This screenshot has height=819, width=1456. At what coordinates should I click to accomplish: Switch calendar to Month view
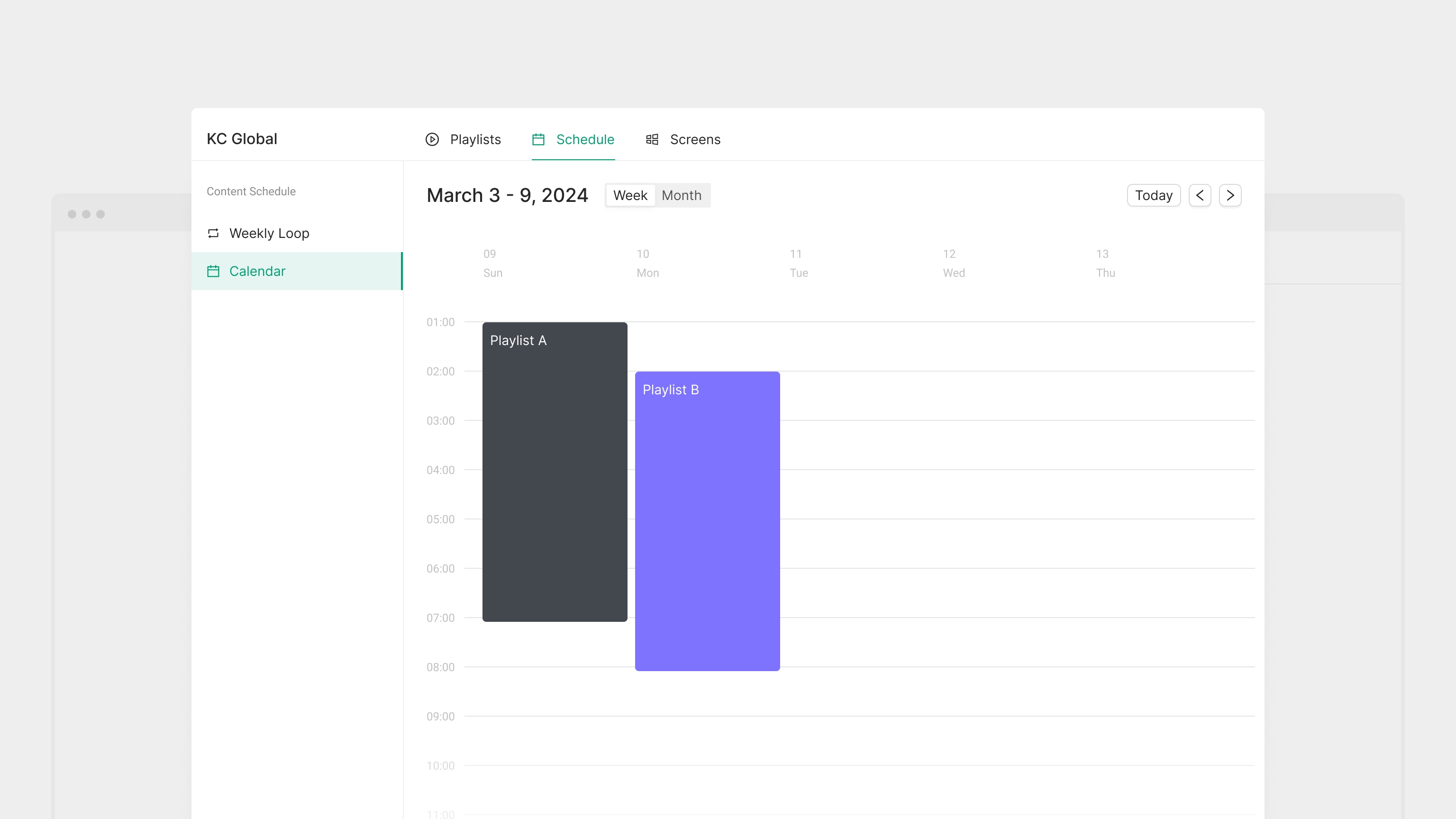(x=681, y=195)
